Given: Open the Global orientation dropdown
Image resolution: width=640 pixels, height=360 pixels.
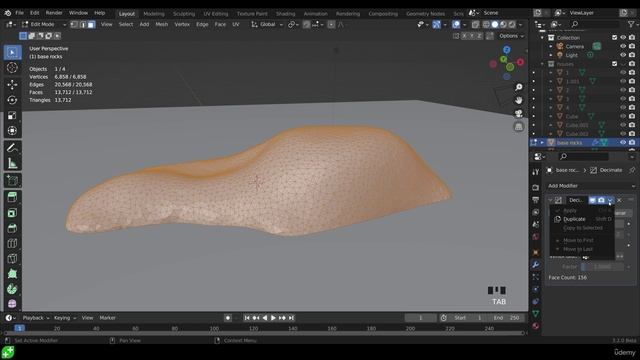Looking at the screenshot, I should 267,24.
